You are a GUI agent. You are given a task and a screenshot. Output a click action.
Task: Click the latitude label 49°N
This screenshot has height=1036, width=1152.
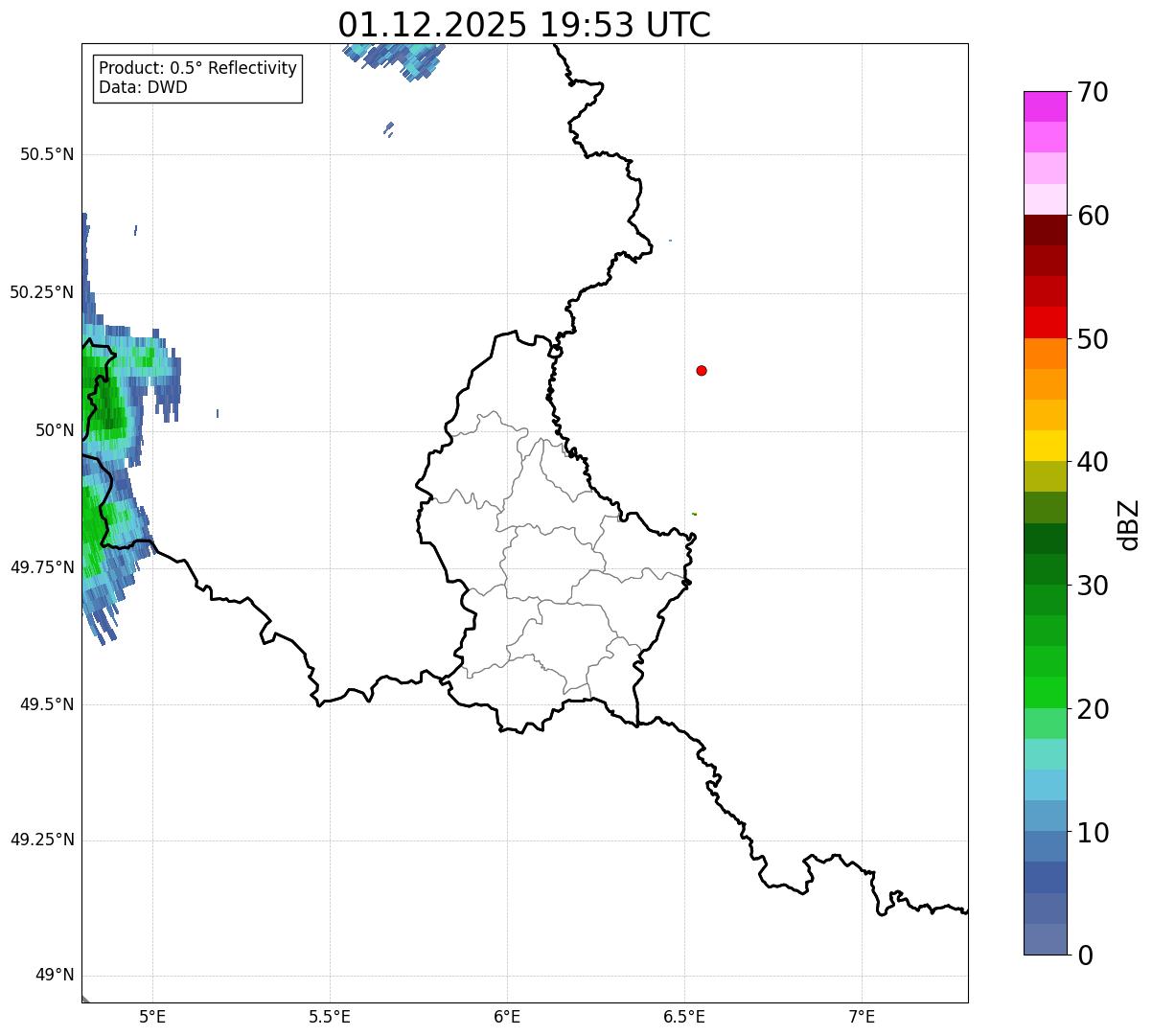click(55, 976)
